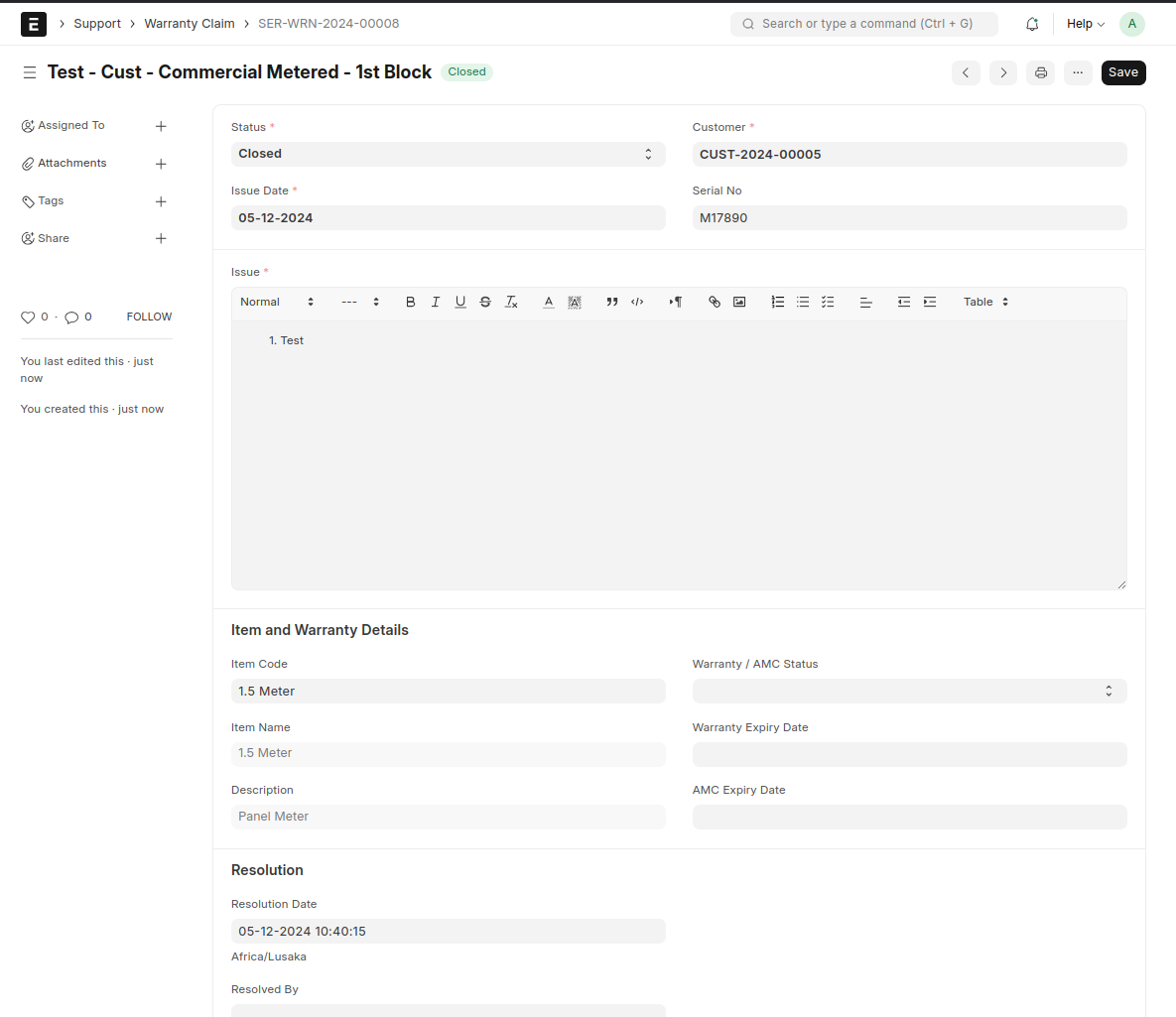Image resolution: width=1176 pixels, height=1017 pixels.
Task: Click the Serial No field
Action: (909, 217)
